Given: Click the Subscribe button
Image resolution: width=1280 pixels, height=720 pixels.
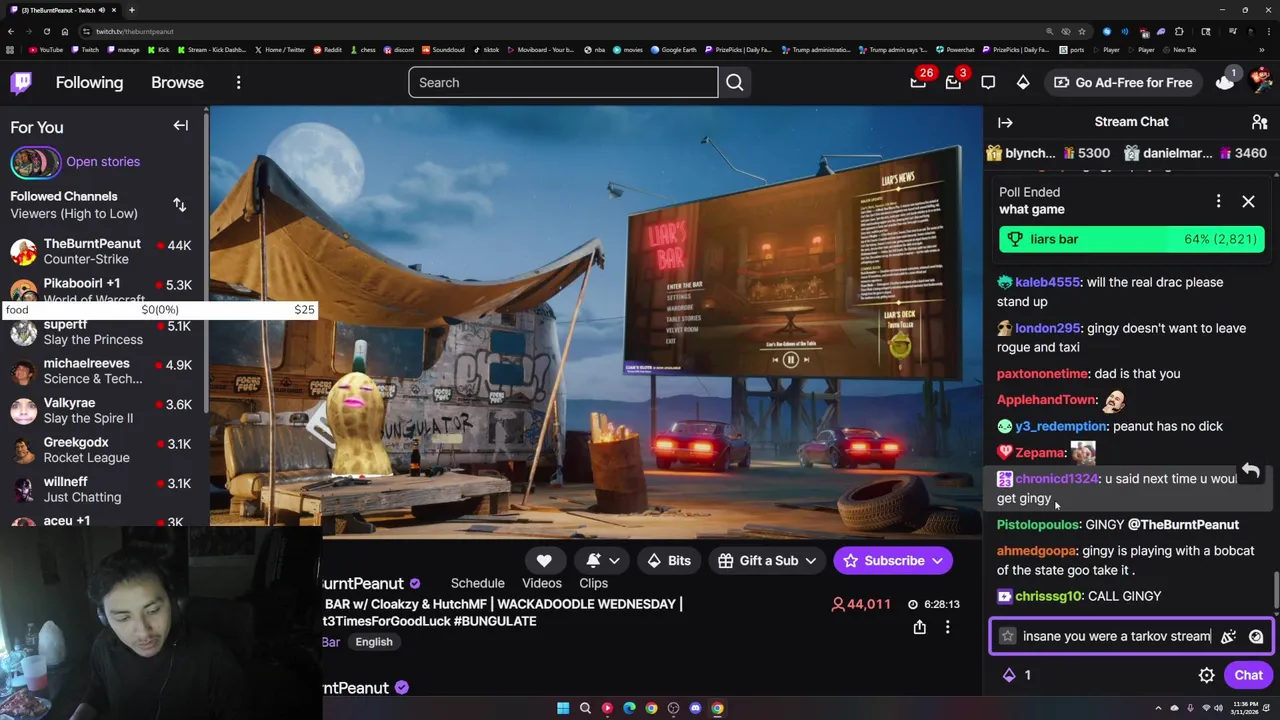Looking at the screenshot, I should pyautogui.click(x=894, y=561).
